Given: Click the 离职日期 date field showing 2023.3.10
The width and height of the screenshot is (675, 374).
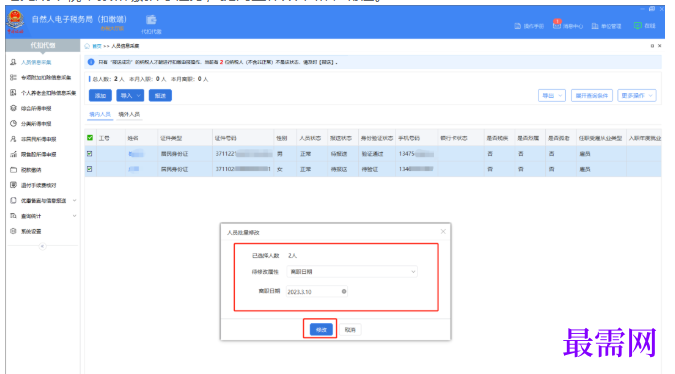Looking at the screenshot, I should (316, 291).
